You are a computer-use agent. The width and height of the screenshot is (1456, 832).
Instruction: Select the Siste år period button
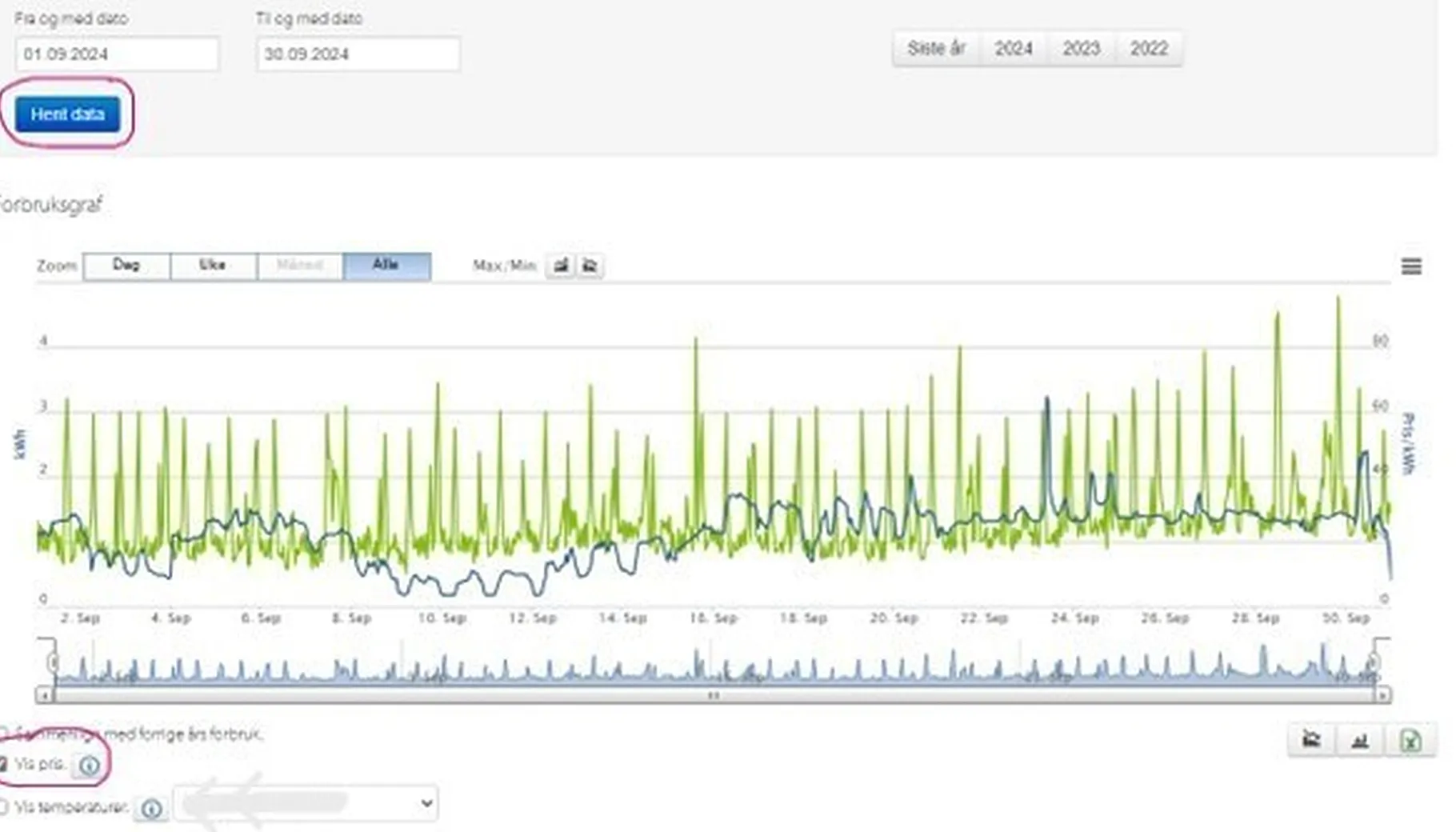click(x=936, y=49)
